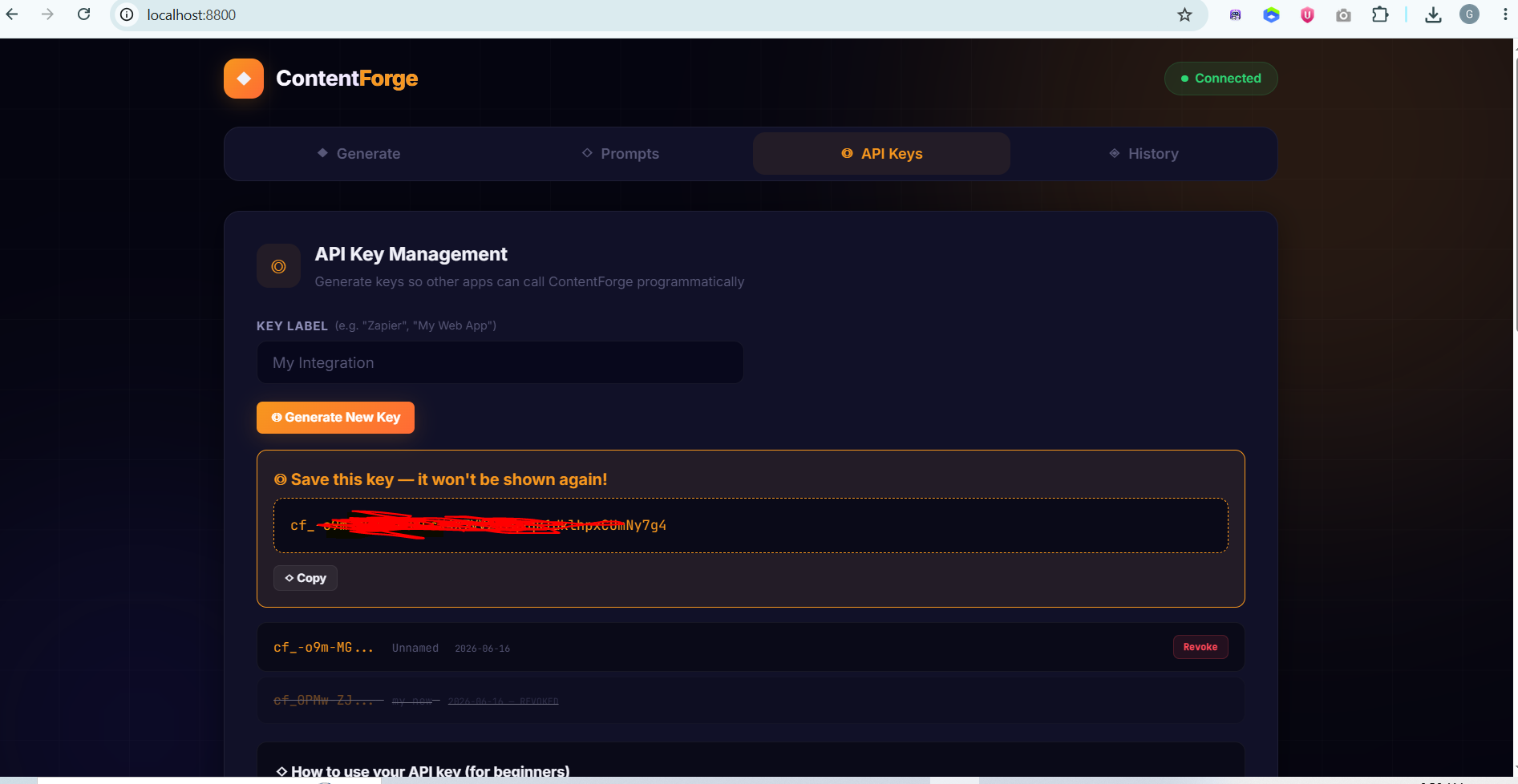Open the Extensions puzzle icon
1518x784 pixels.
pos(1380,14)
